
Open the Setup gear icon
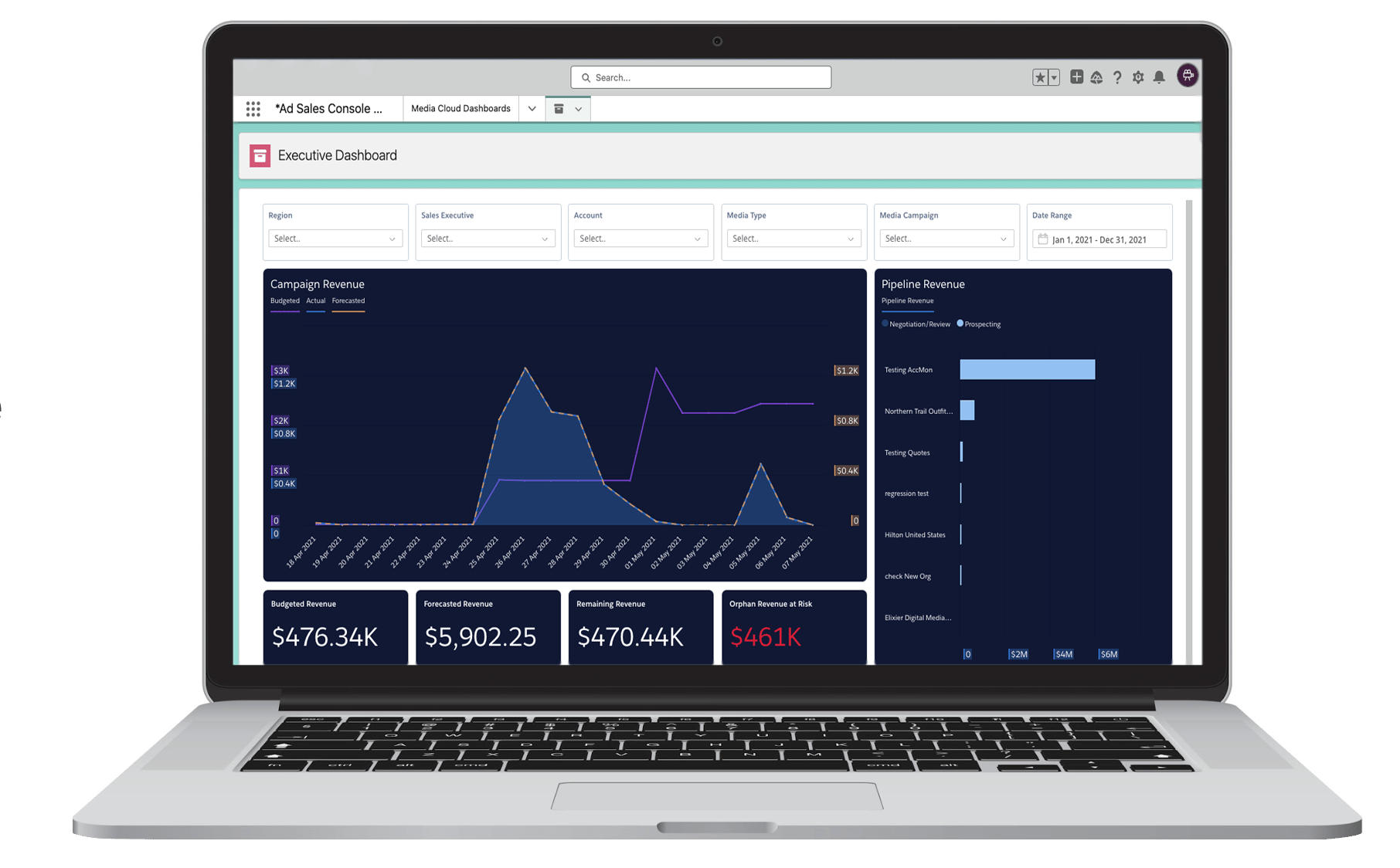point(1138,77)
